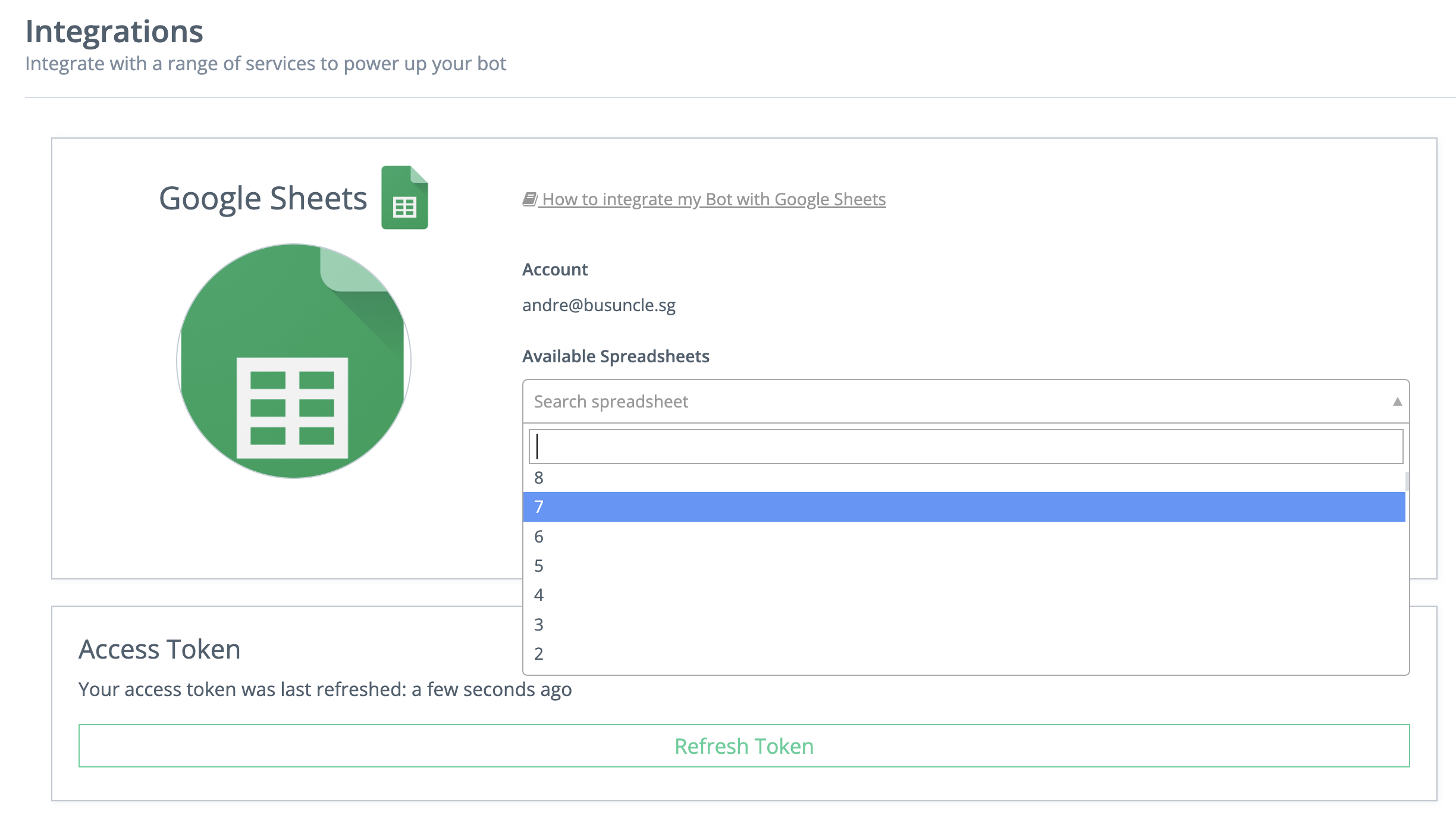1456x821 pixels.
Task: Select spreadsheet option 2
Action: click(964, 654)
